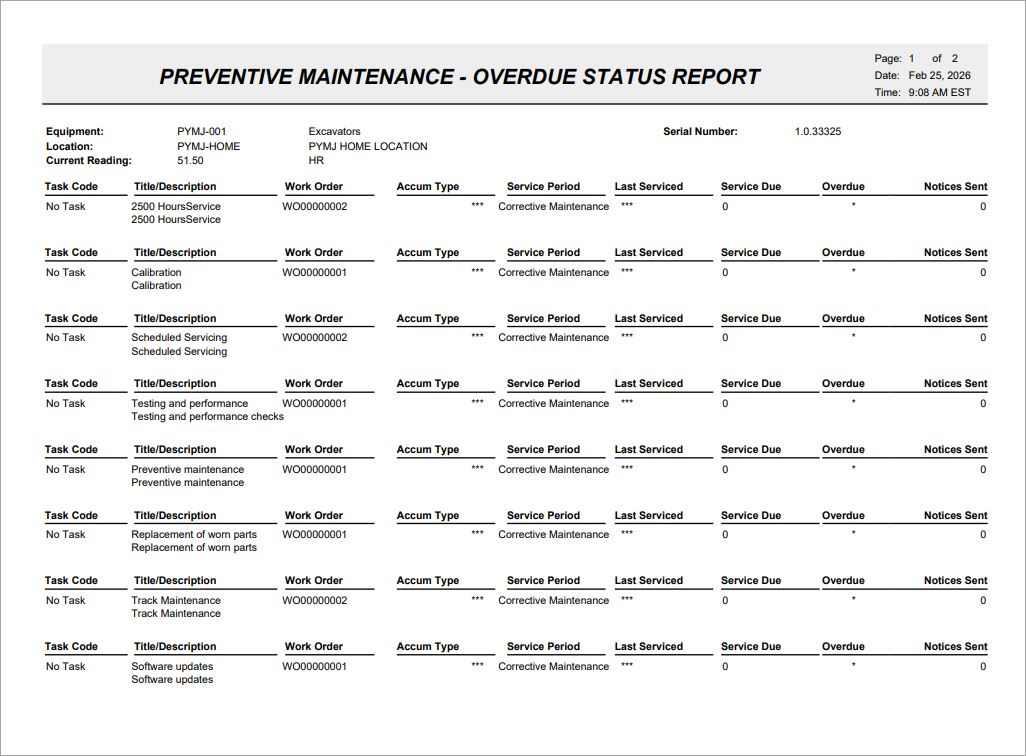The width and height of the screenshot is (1026, 756).
Task: Click work order WO00000001 in Software updates row
Action: pos(314,666)
